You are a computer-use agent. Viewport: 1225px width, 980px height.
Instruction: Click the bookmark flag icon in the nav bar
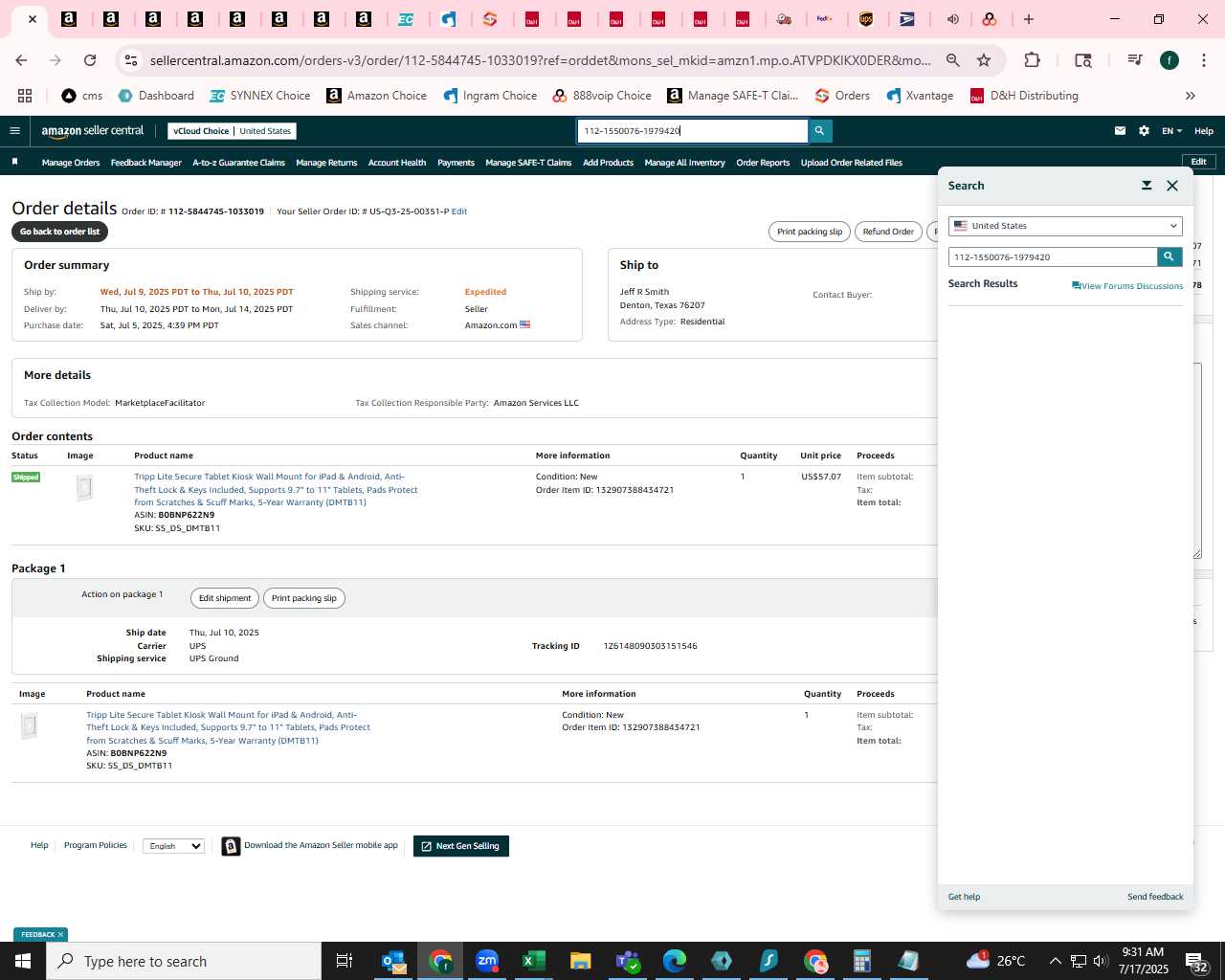point(15,162)
